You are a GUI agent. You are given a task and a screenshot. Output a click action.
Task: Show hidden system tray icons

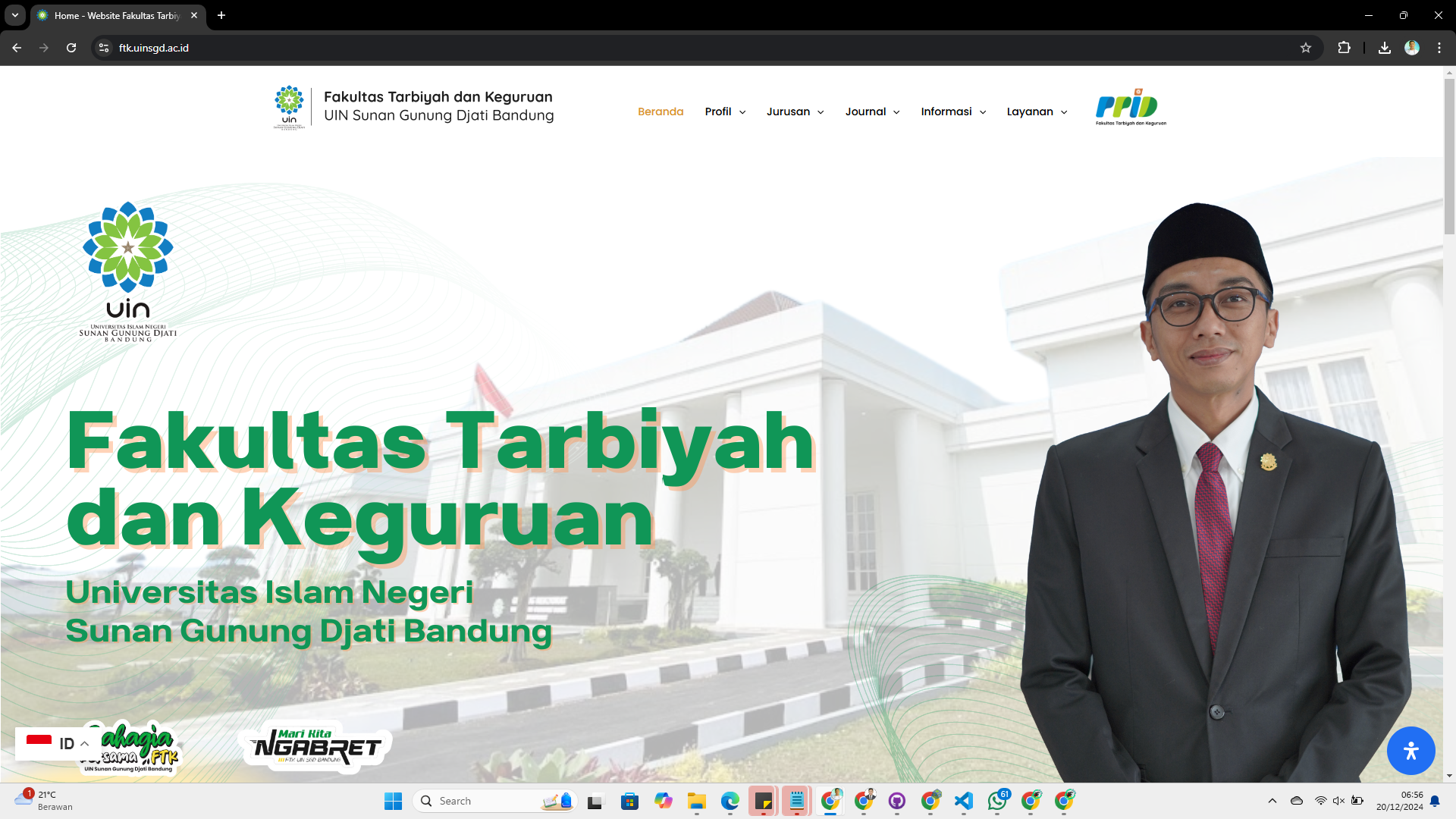[x=1272, y=801]
